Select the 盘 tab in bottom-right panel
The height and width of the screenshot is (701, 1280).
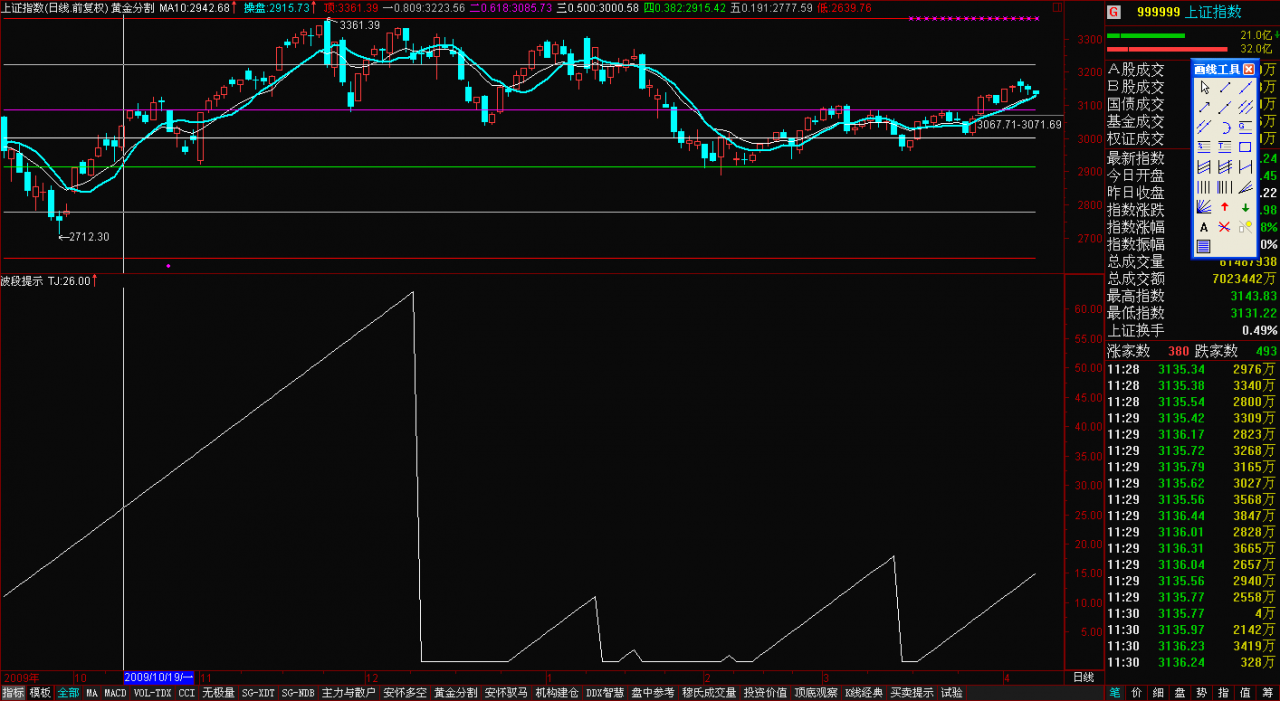(1180, 692)
